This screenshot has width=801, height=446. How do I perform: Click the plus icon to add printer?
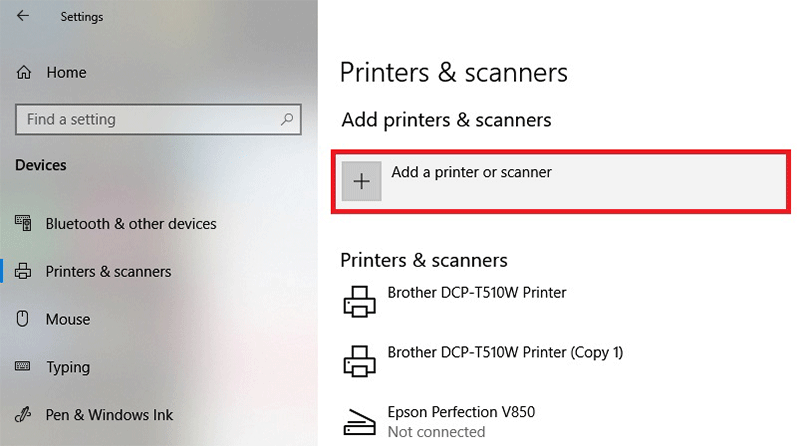[x=361, y=181]
